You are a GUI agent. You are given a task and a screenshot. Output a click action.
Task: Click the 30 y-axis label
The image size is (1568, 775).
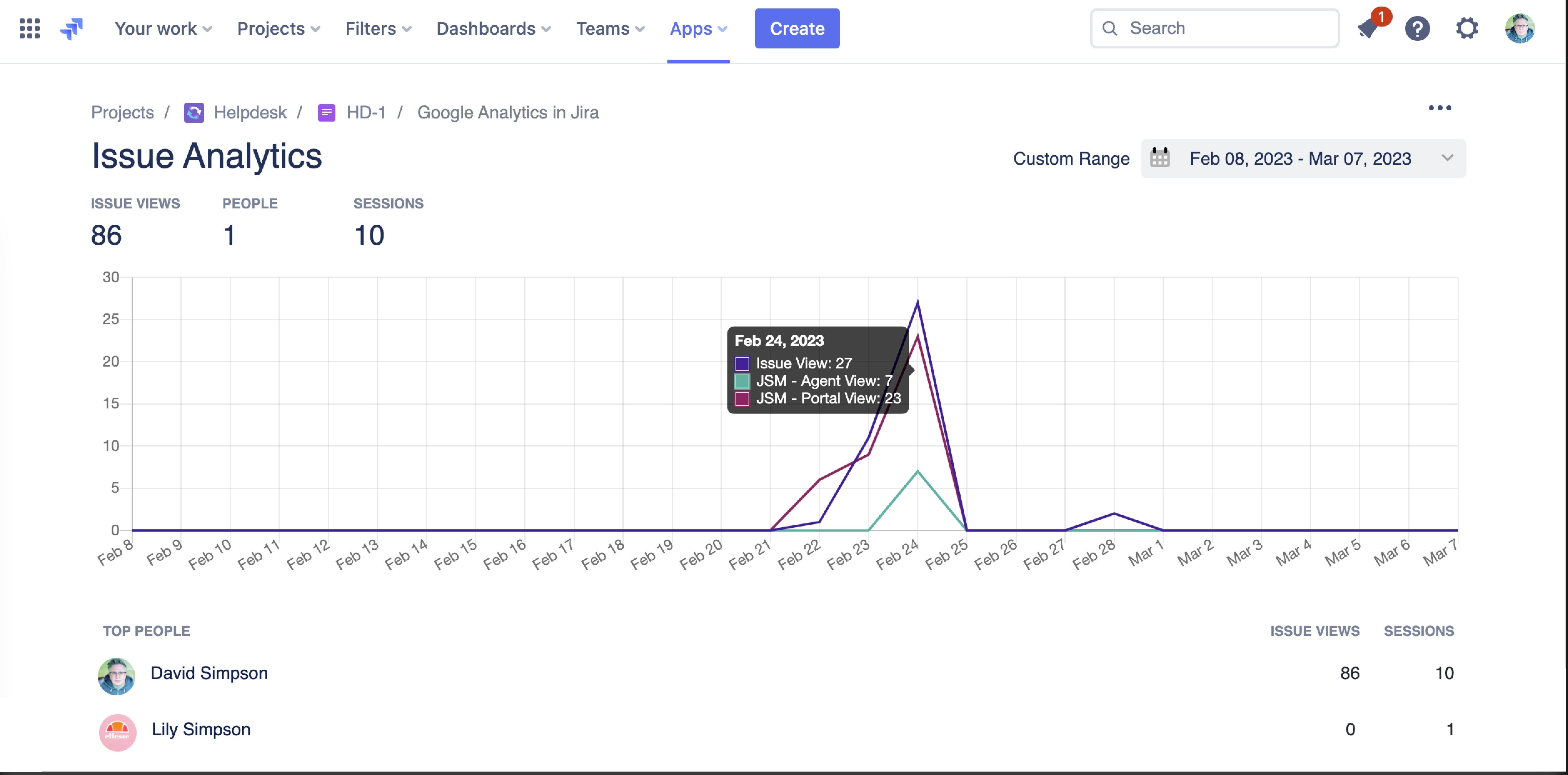pyautogui.click(x=111, y=277)
